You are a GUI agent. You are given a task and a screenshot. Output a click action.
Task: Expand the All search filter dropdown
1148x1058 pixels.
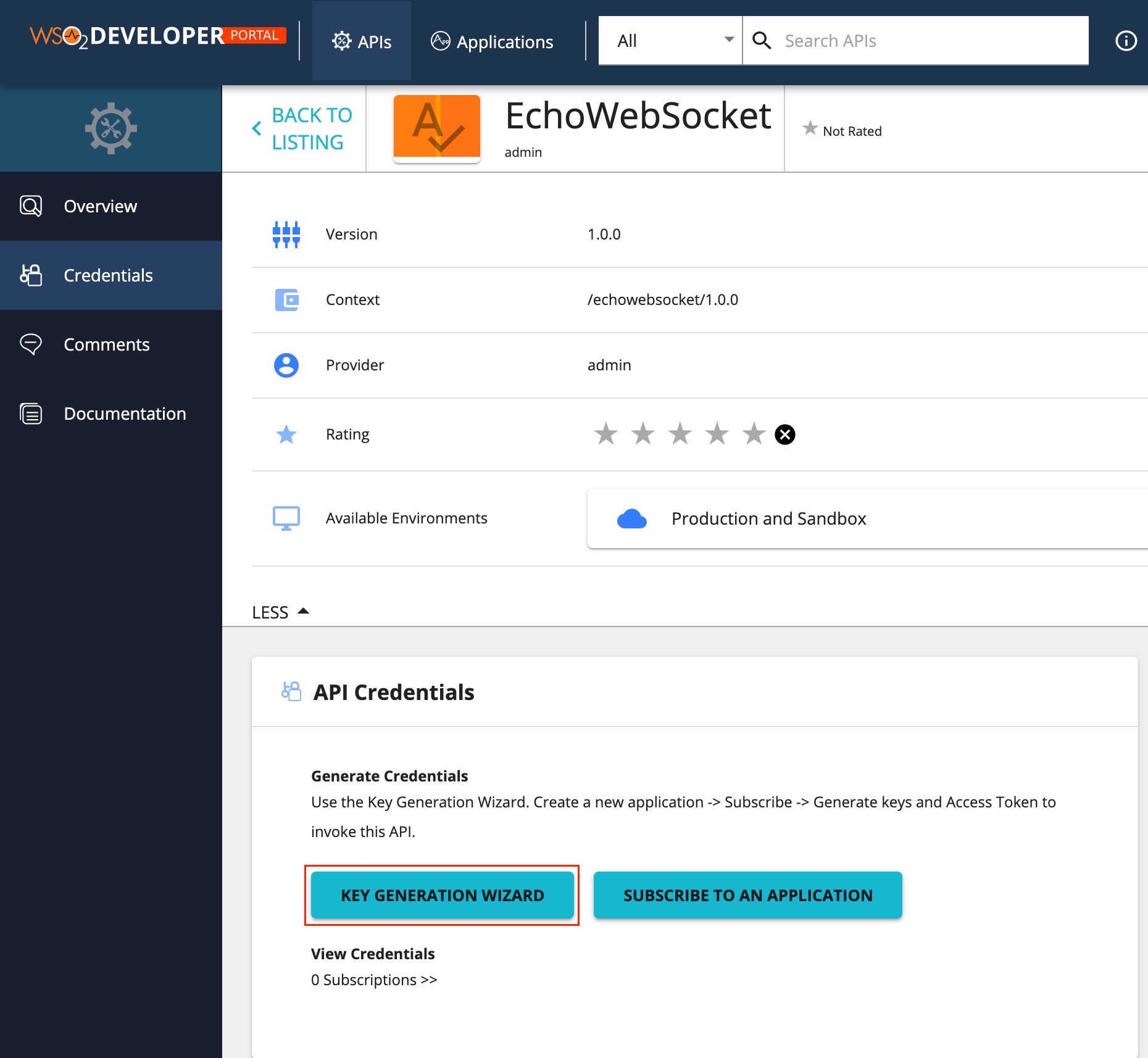[670, 41]
